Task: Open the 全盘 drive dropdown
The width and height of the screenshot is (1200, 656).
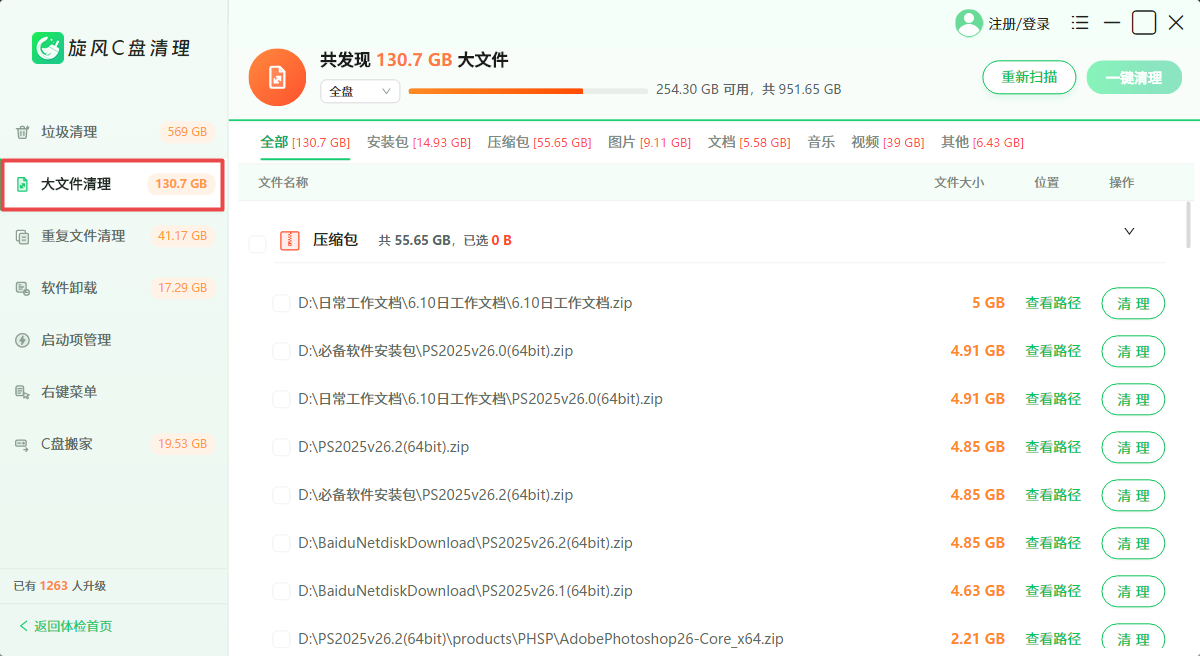Action: coord(360,91)
